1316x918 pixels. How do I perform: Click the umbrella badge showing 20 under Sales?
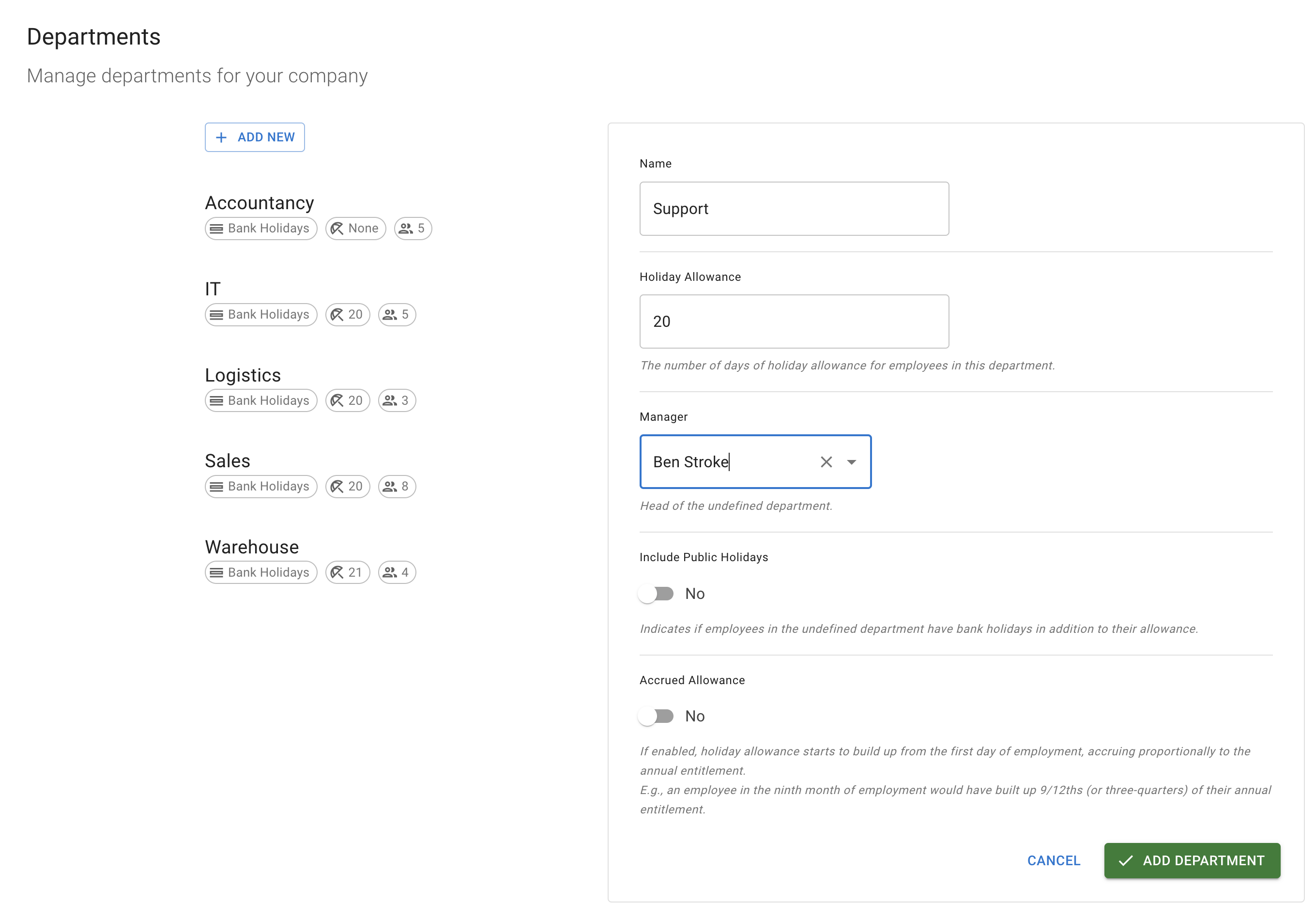(x=347, y=486)
